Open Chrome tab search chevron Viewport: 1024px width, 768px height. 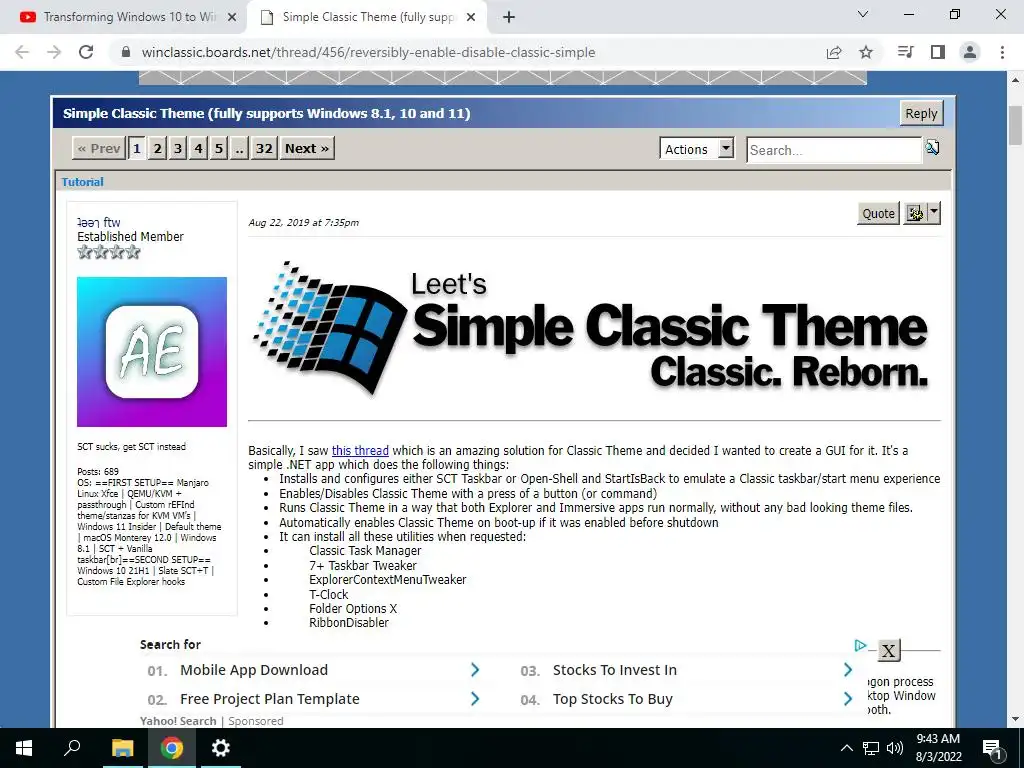coord(863,14)
